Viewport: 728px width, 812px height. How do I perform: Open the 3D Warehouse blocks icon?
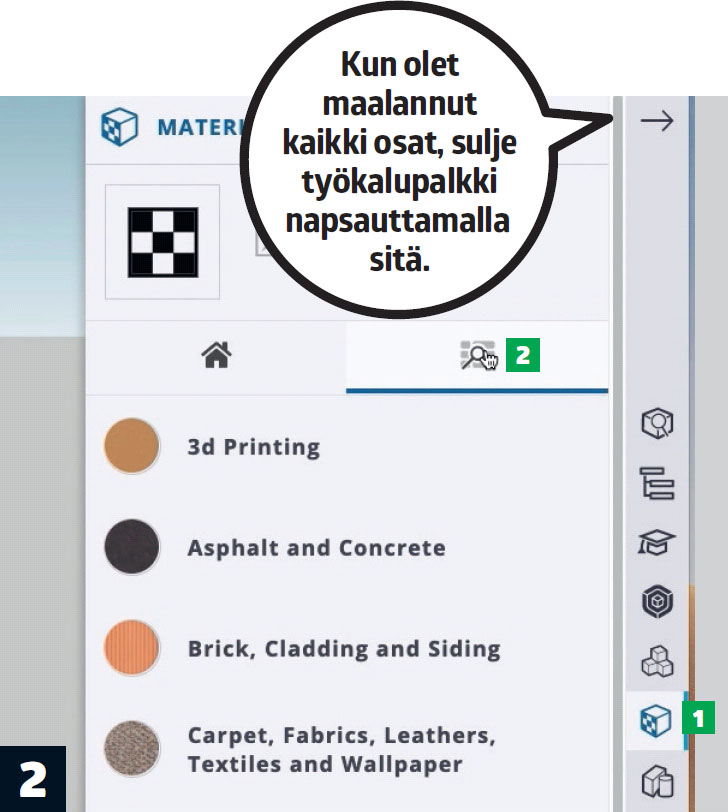click(657, 661)
